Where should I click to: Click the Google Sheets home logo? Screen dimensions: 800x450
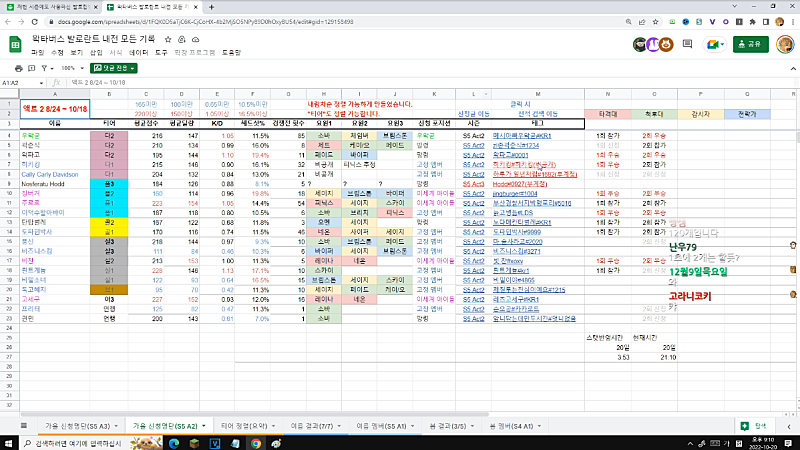pos(17,44)
